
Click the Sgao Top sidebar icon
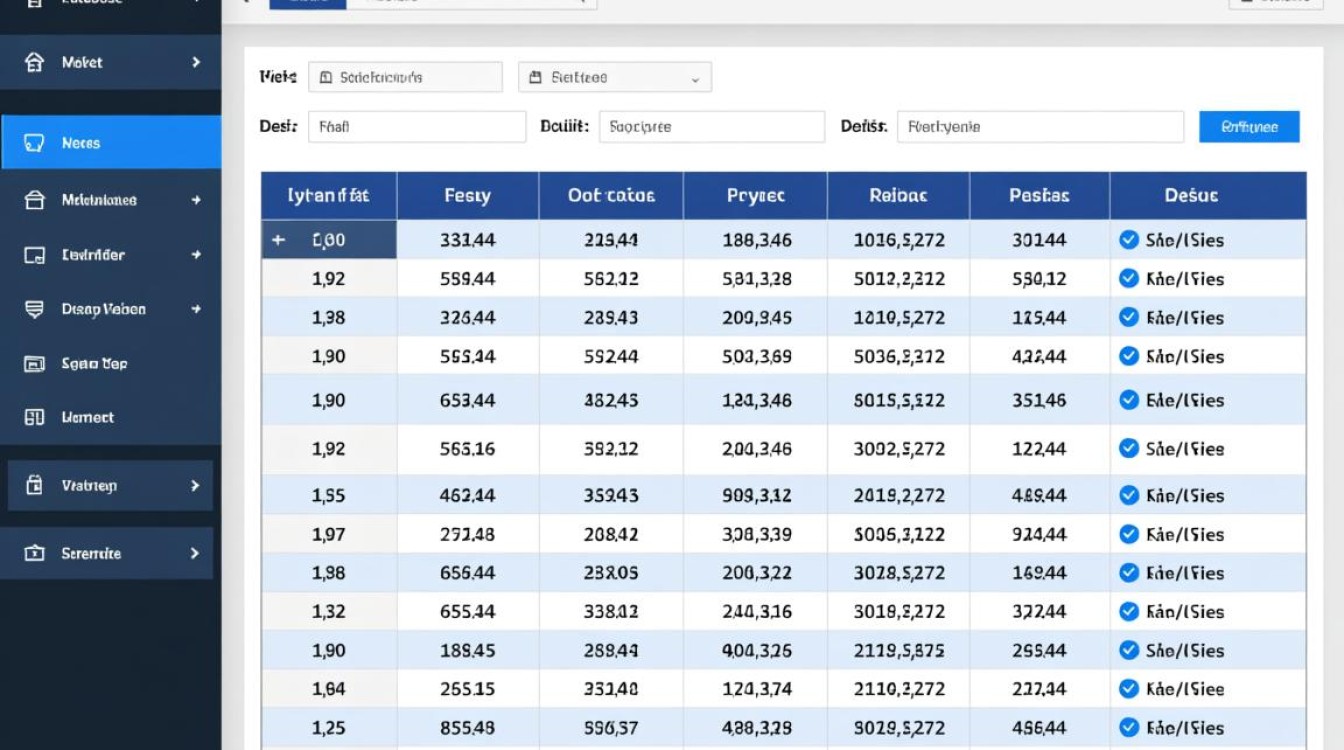(34, 364)
